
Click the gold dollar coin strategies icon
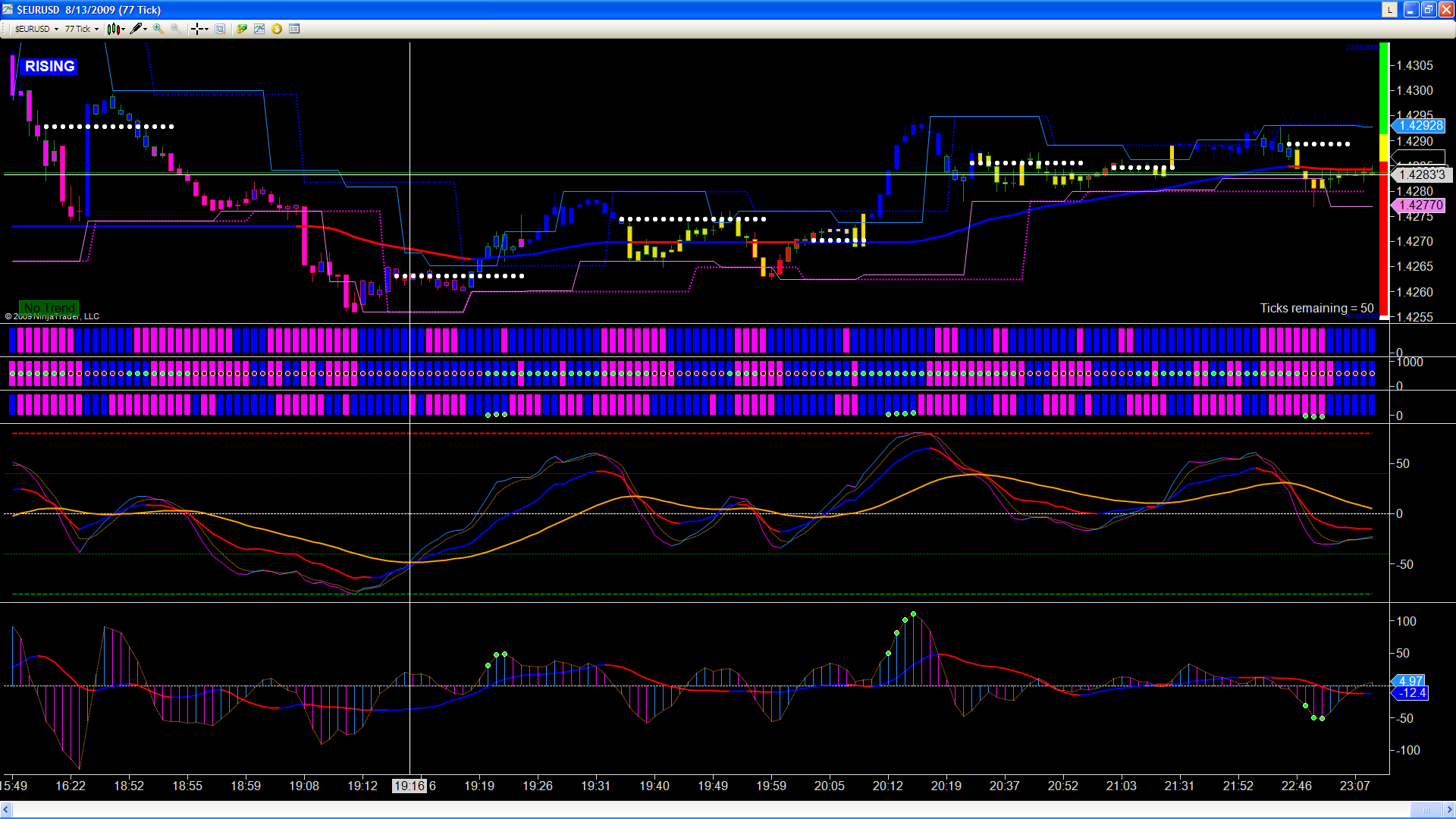277,29
